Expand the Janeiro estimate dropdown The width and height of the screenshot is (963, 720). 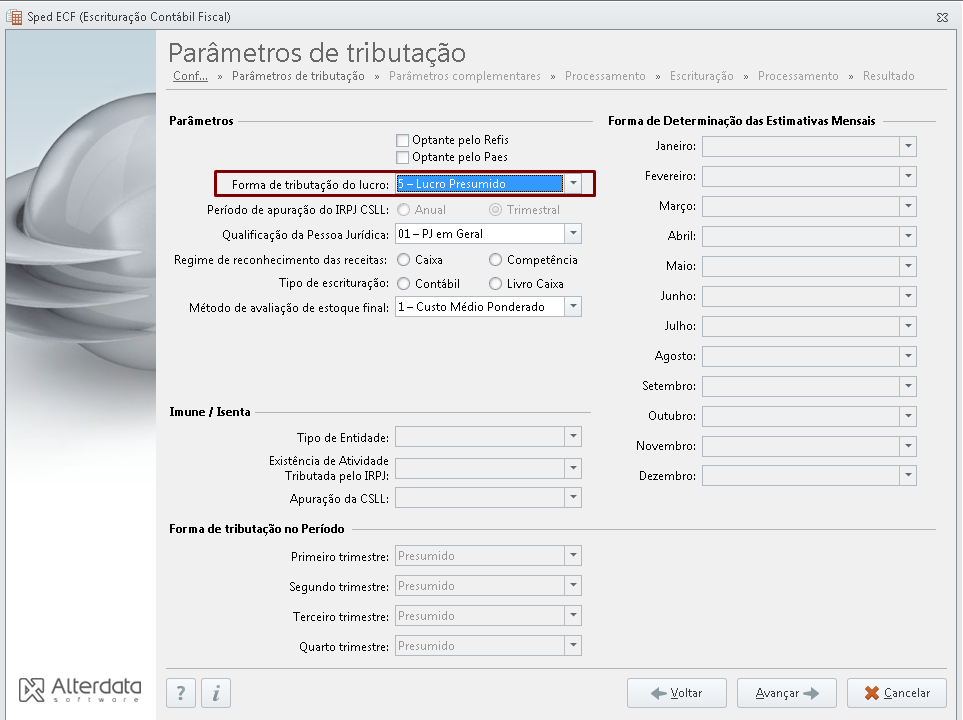pyautogui.click(x=908, y=146)
